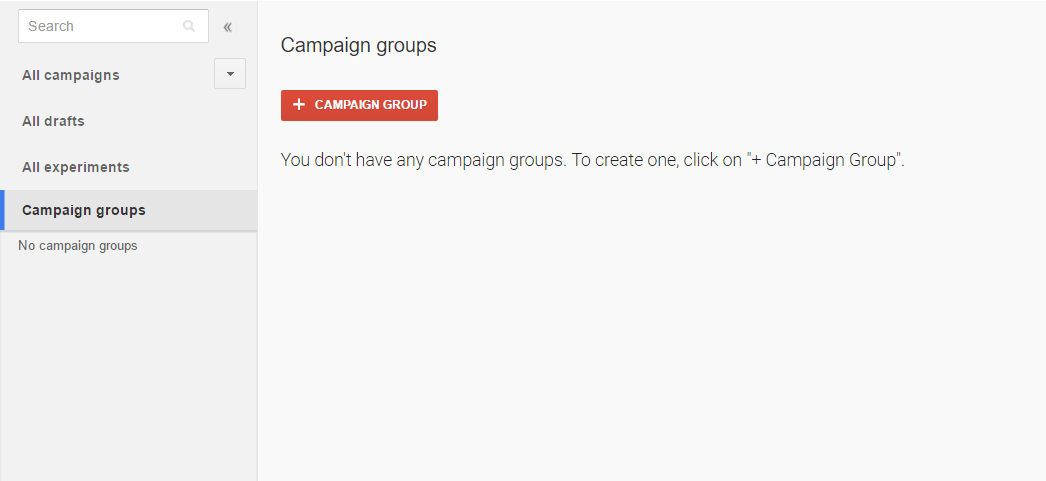Viewport: 1046px width, 481px height.
Task: Click the empty sidebar area below No campaign groups
Action: 129,367
